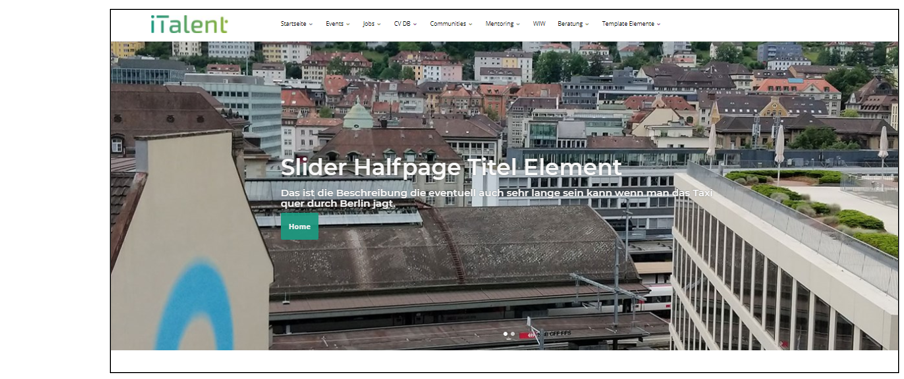Select the Jobs navigation item
This screenshot has height=379, width=904.
pos(372,24)
